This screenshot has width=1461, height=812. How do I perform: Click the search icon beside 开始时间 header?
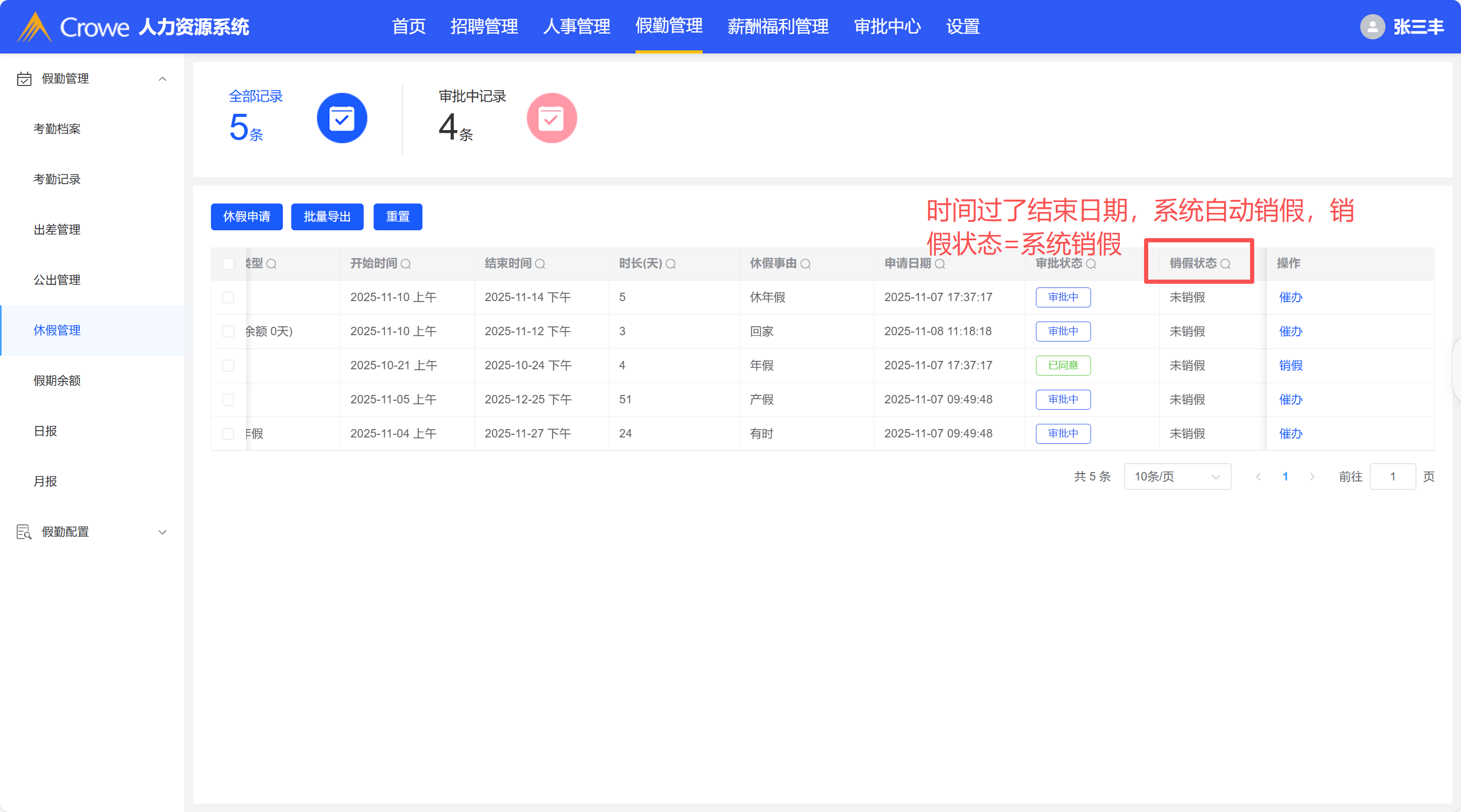point(406,264)
